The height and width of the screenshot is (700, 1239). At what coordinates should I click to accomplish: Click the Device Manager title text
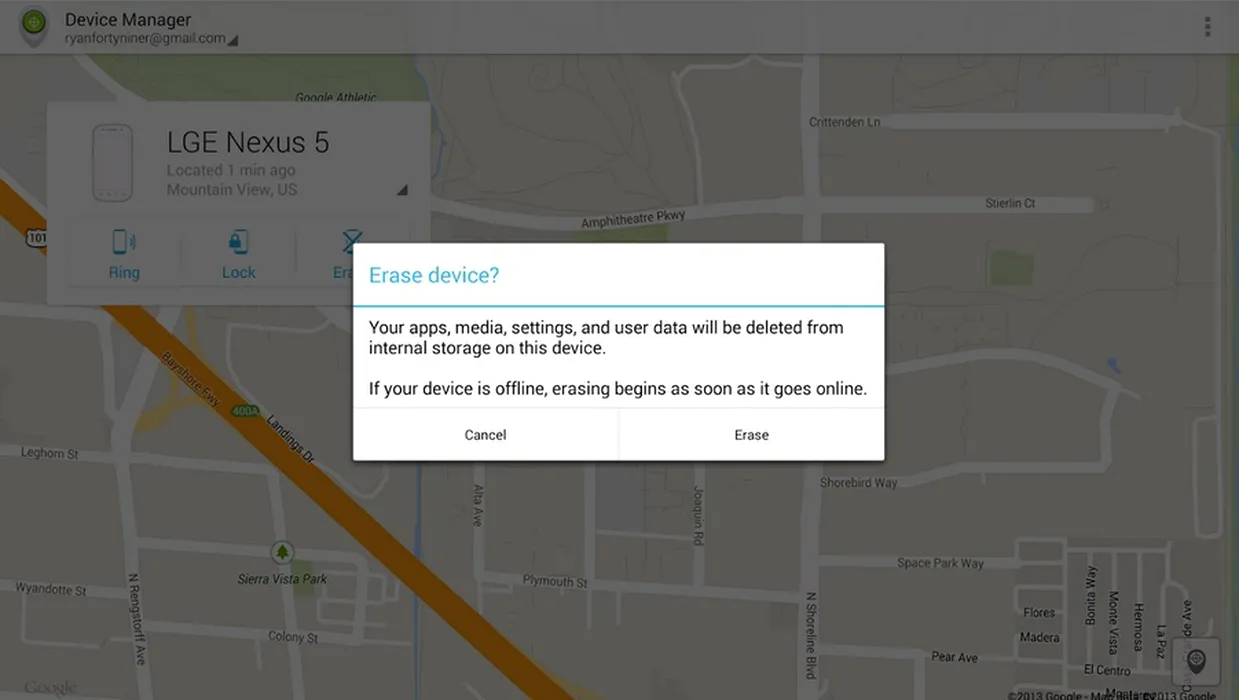click(x=128, y=19)
